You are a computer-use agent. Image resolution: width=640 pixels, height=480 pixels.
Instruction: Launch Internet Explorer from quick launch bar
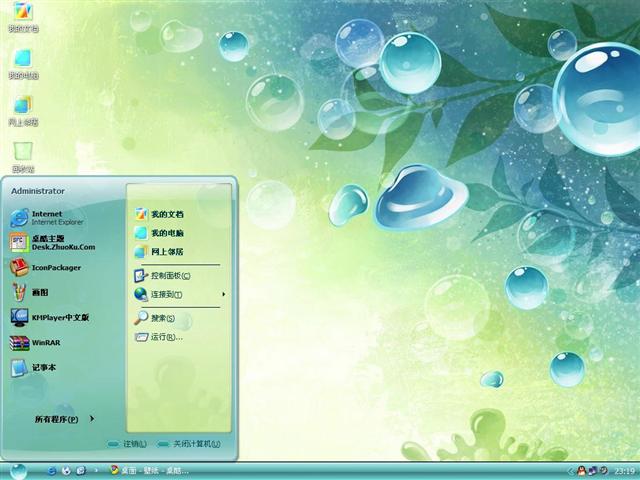click(52, 471)
